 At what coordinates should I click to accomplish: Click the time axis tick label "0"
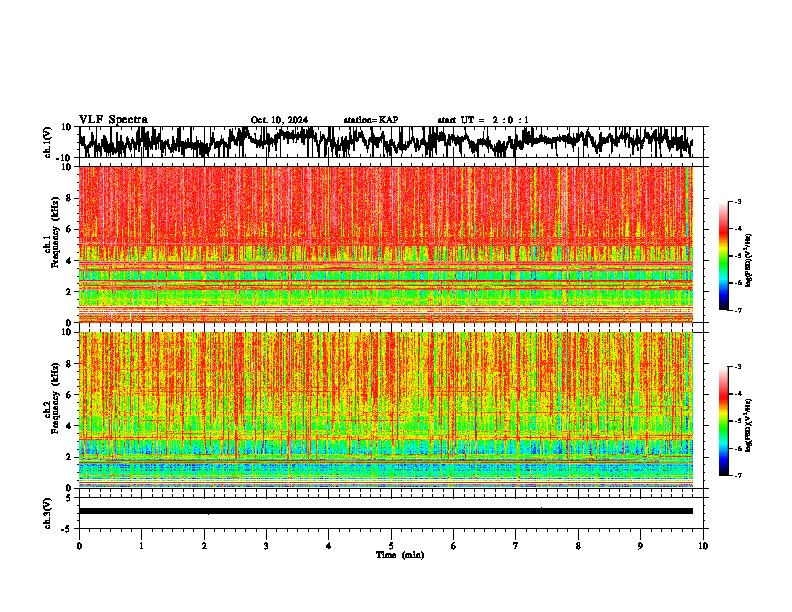[79, 546]
